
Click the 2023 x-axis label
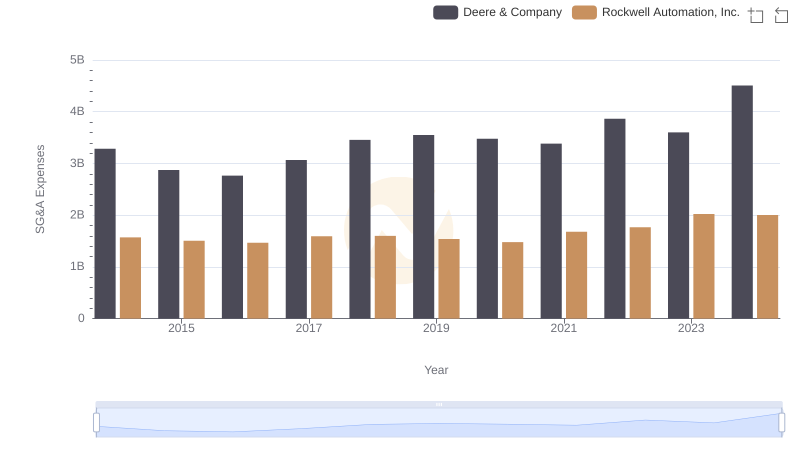click(x=691, y=328)
